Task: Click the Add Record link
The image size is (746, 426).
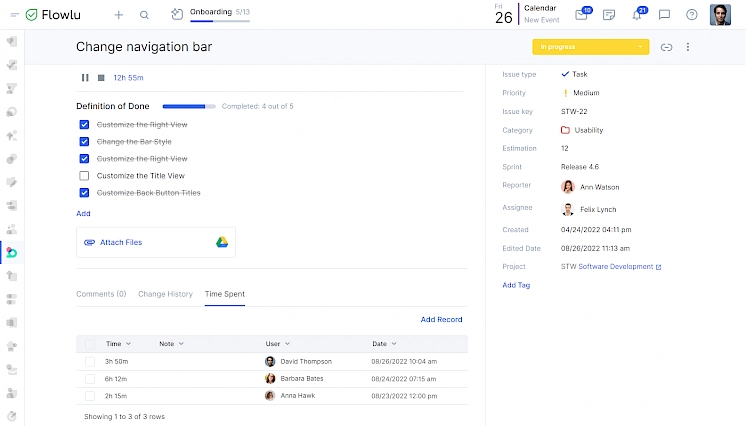Action: (x=441, y=320)
